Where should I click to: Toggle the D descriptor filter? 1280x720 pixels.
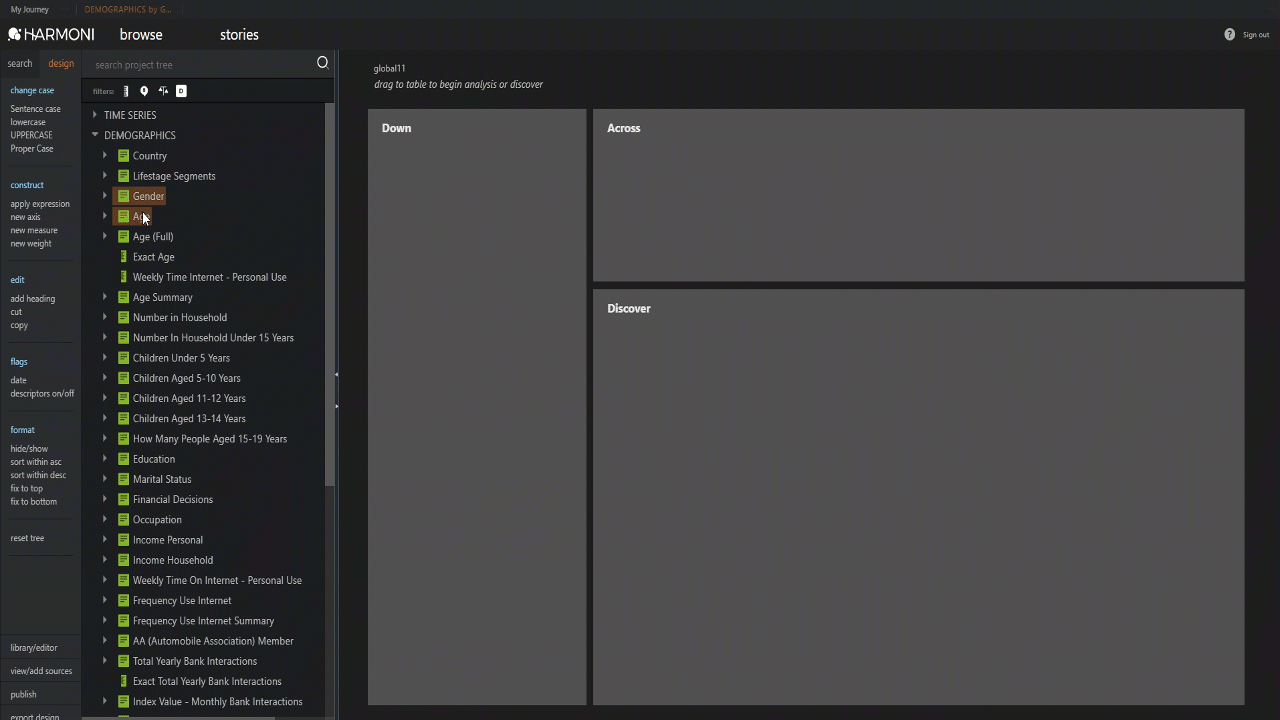click(181, 91)
